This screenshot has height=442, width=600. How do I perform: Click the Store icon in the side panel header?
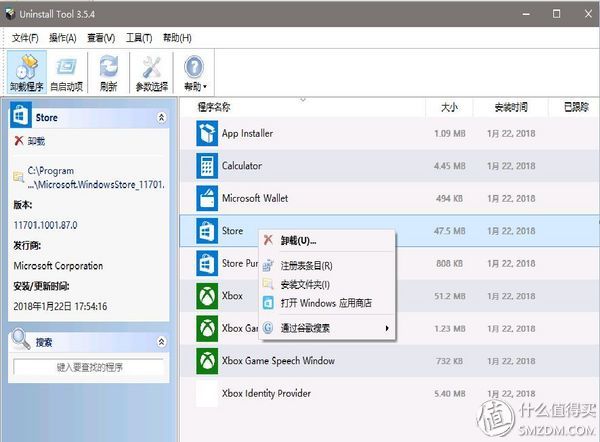[20, 115]
